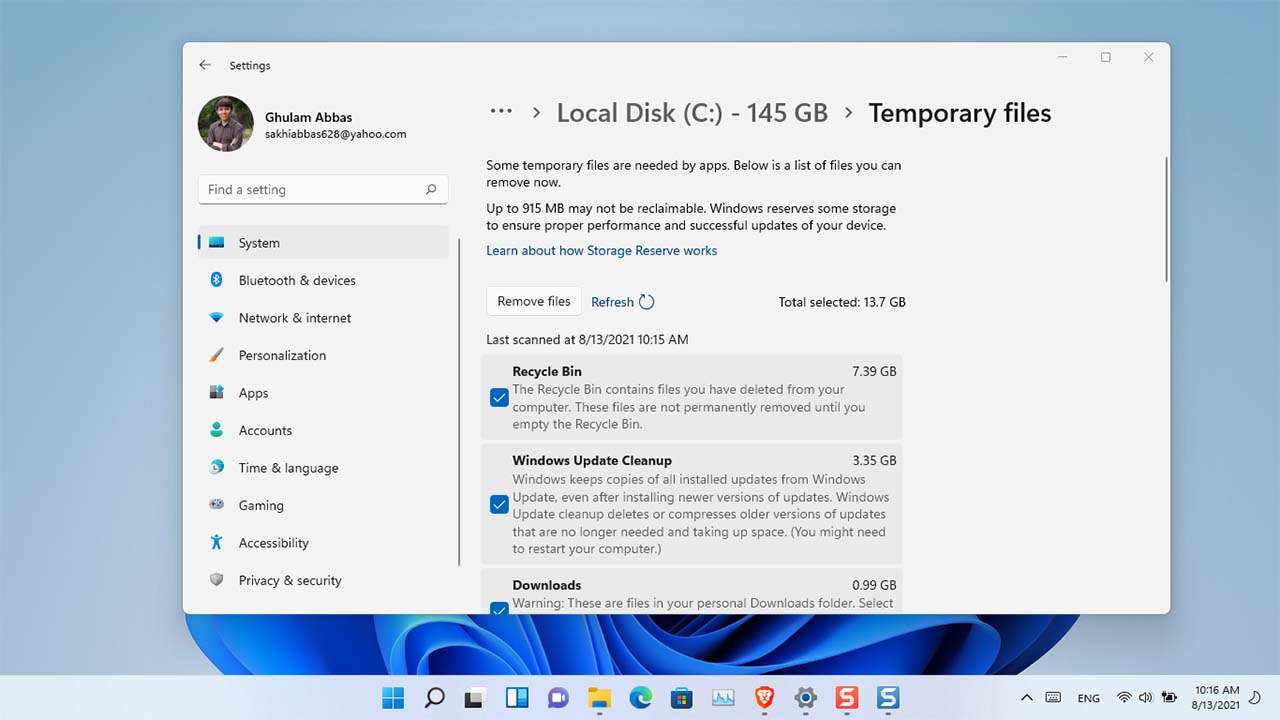Click the search magnifier in Find a setting

click(x=431, y=189)
